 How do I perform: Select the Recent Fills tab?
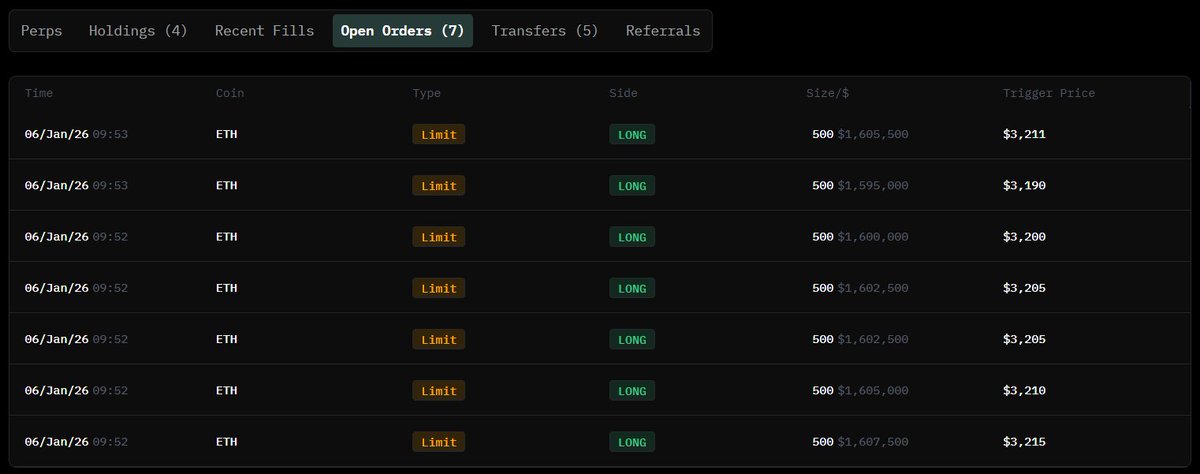[x=264, y=31]
